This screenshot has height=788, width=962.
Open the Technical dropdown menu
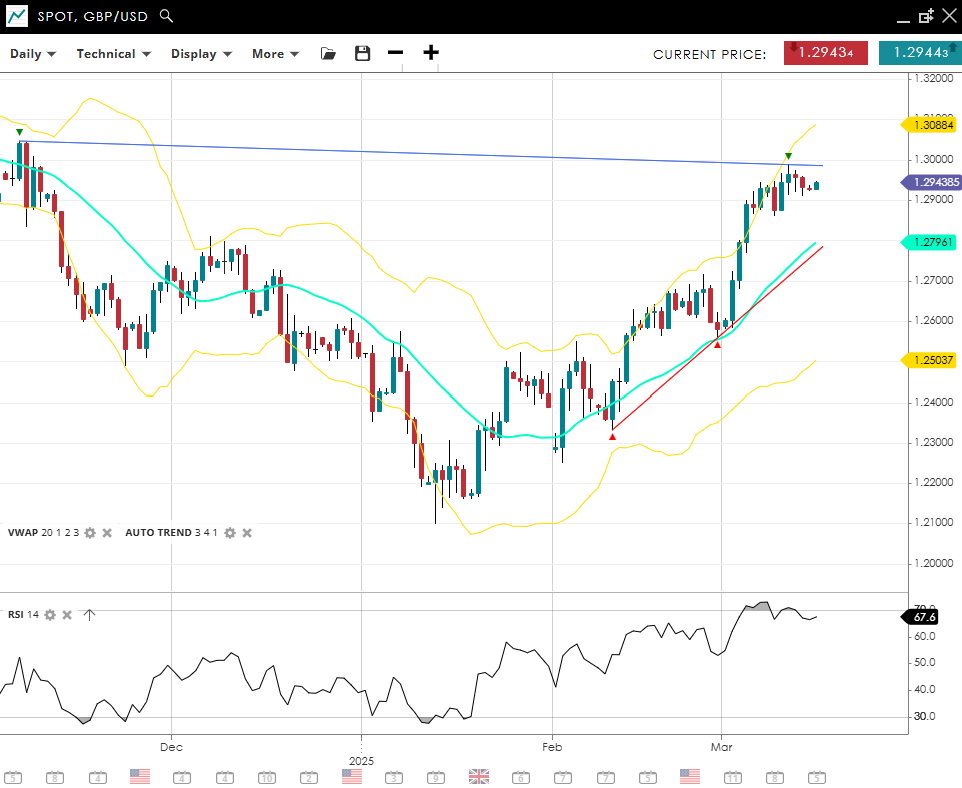113,54
